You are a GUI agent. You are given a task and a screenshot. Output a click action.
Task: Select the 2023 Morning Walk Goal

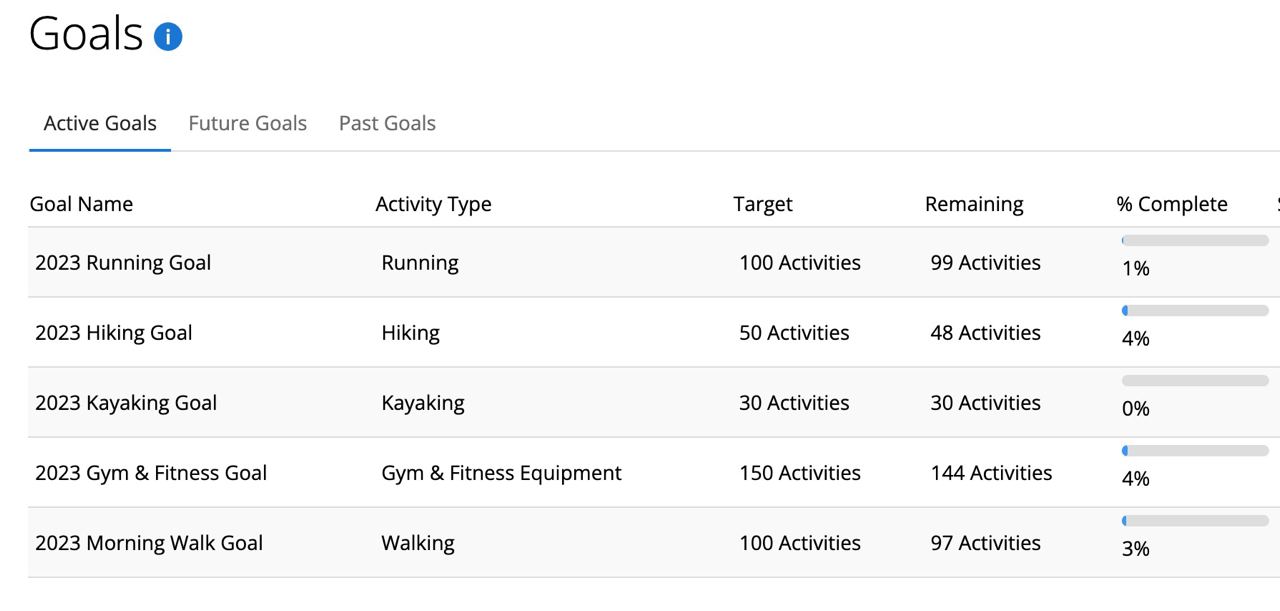(149, 542)
